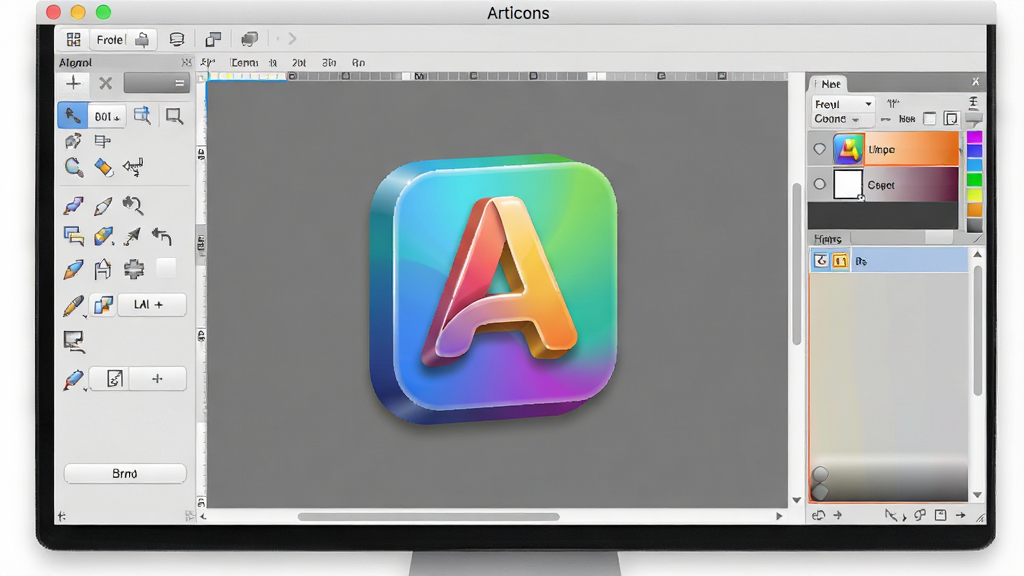Click the overlapping windows icon in top toolbar
1024x576 pixels.
pyautogui.click(x=213, y=40)
